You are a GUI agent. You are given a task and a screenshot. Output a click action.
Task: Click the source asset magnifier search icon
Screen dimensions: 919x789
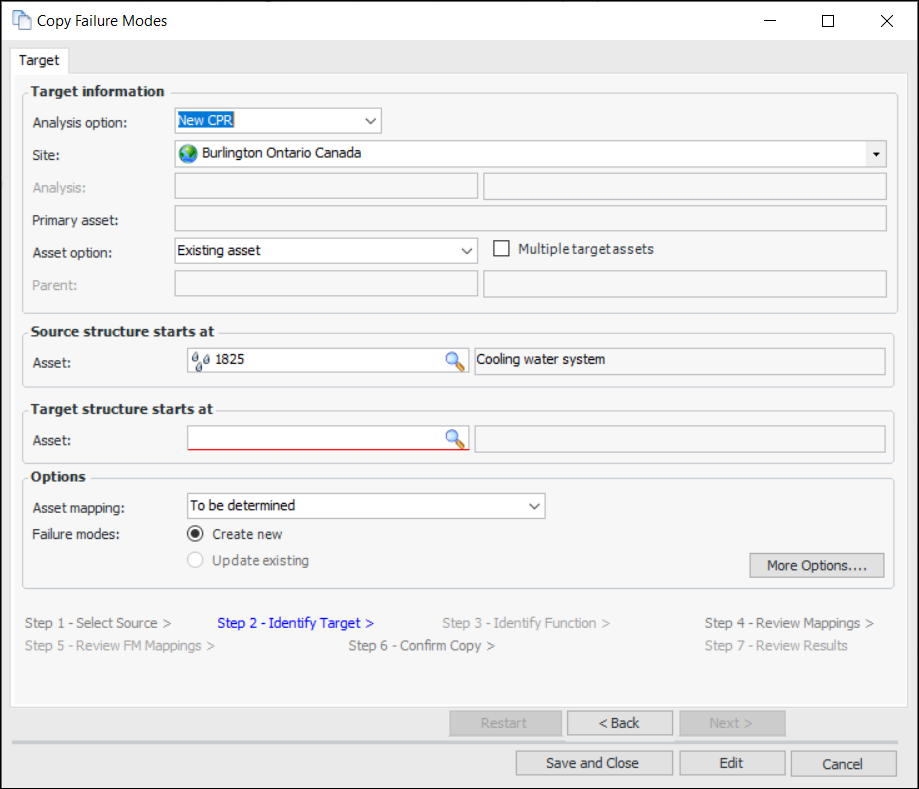[x=455, y=361]
